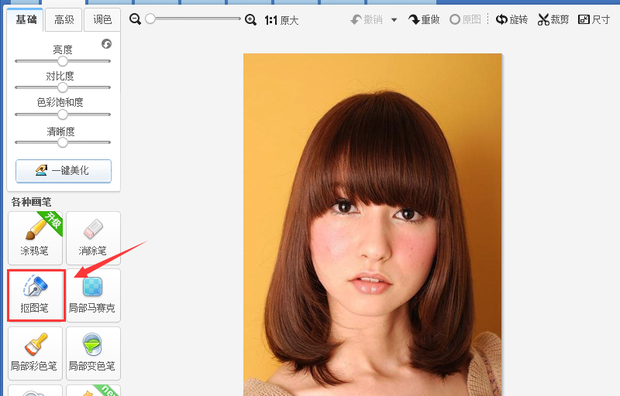Expand the undo history dropdown arrow

point(394,20)
